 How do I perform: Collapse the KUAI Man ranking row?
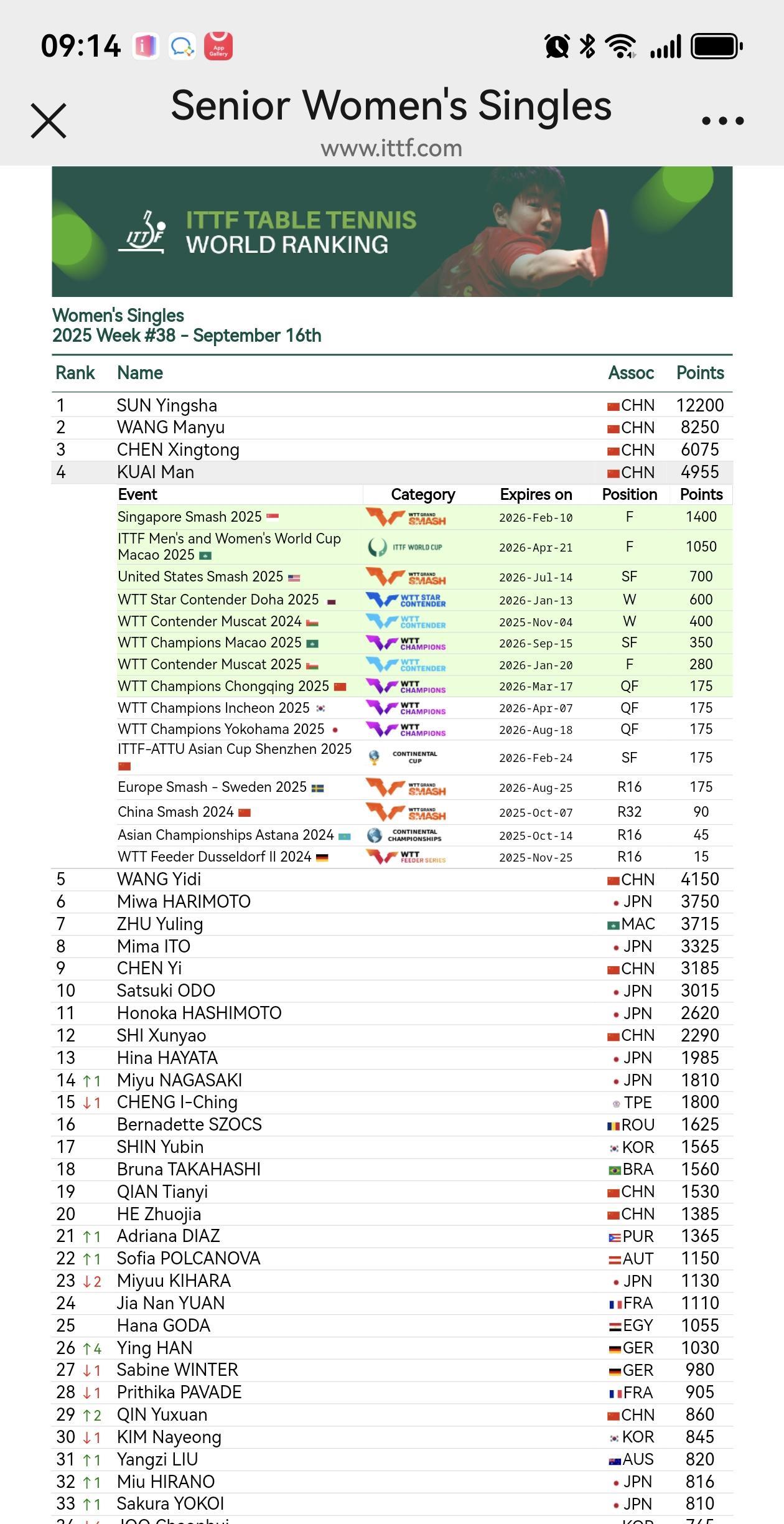pos(392,472)
